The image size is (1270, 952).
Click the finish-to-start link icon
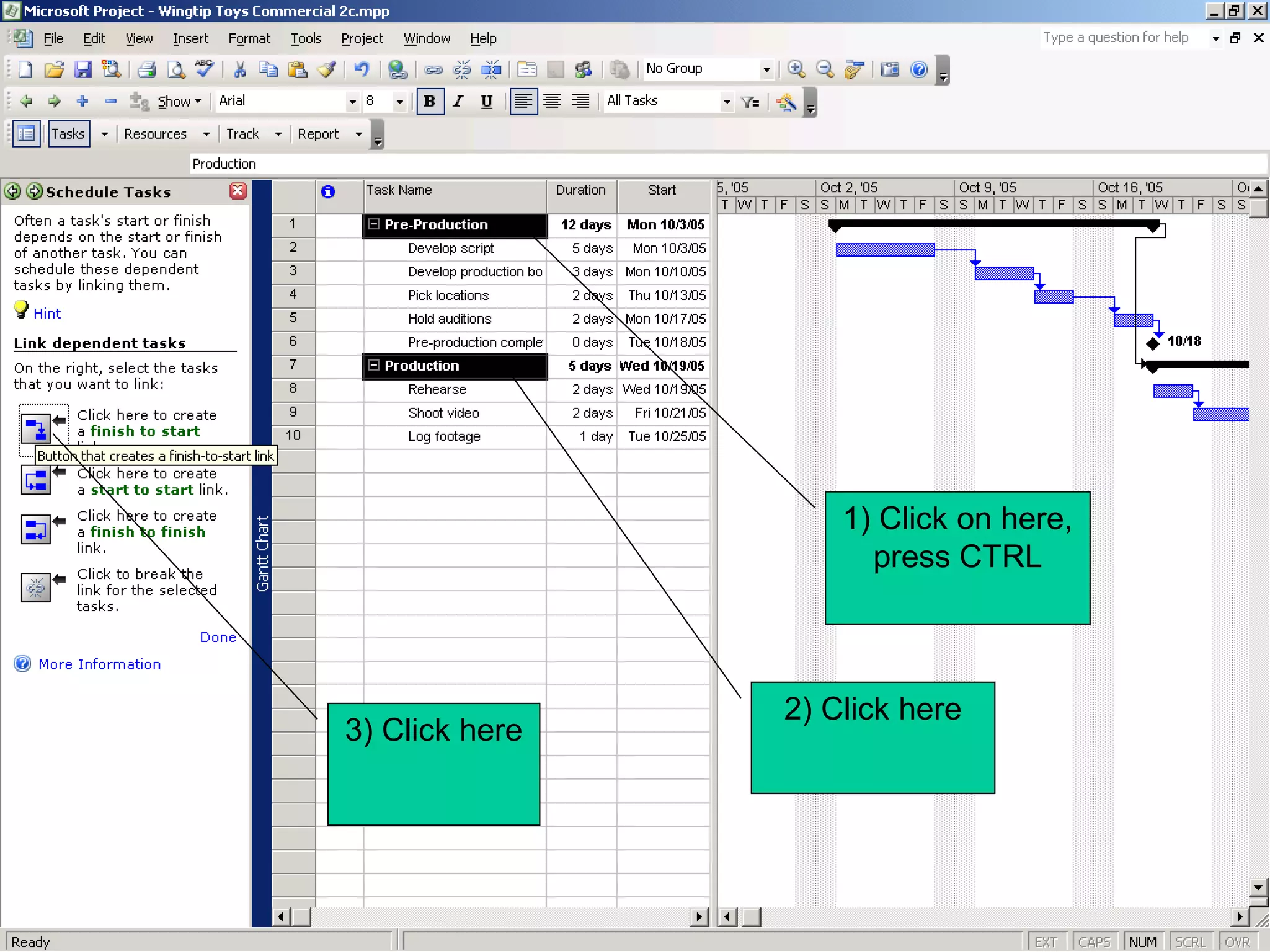35,427
